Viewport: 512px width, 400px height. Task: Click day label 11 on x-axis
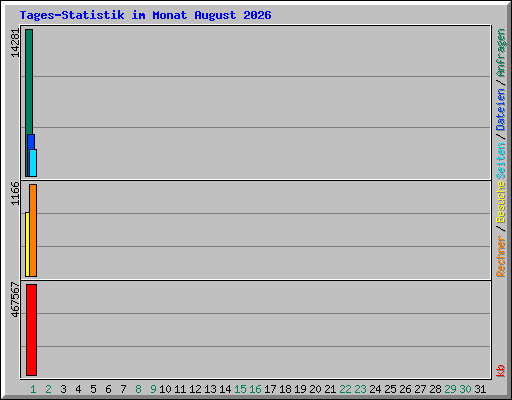[x=180, y=389]
